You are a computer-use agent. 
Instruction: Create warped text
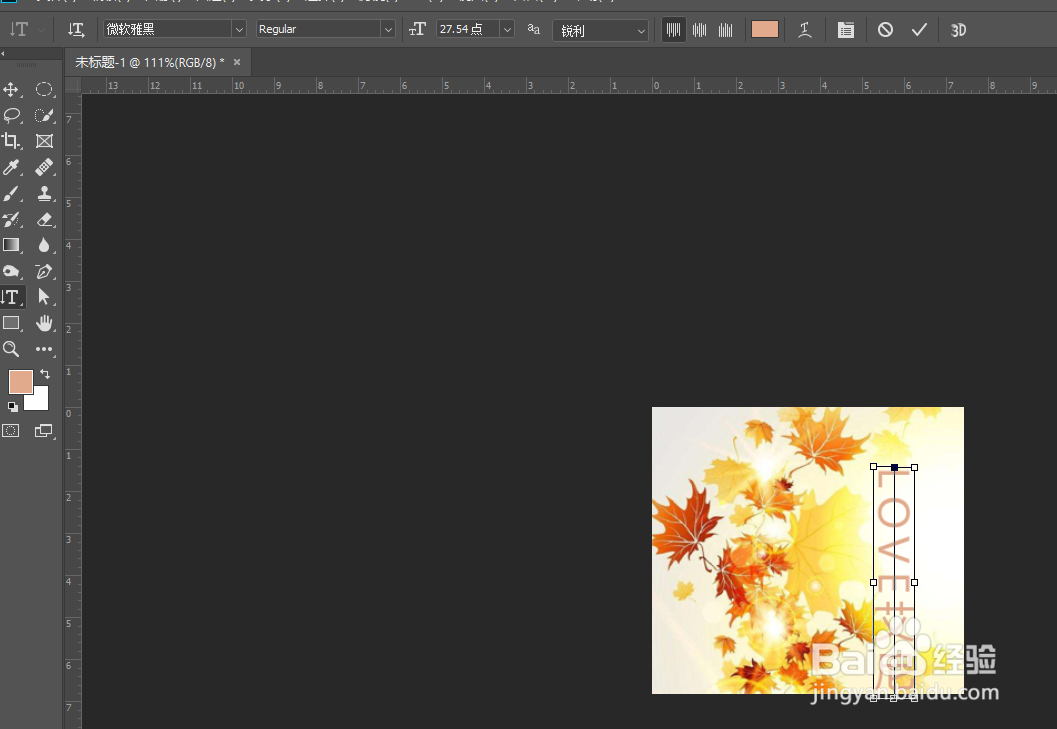click(x=805, y=30)
